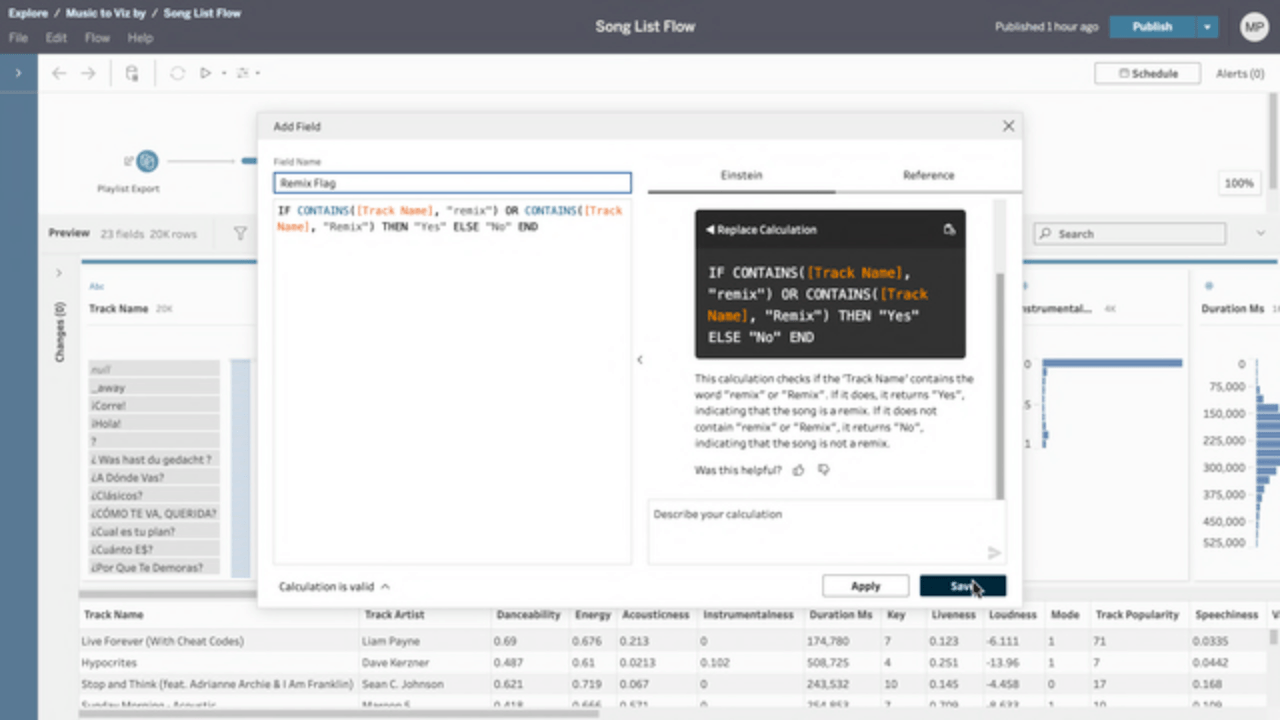Apply the Remix Flag calculation
This screenshot has width=1280, height=720.
point(865,586)
